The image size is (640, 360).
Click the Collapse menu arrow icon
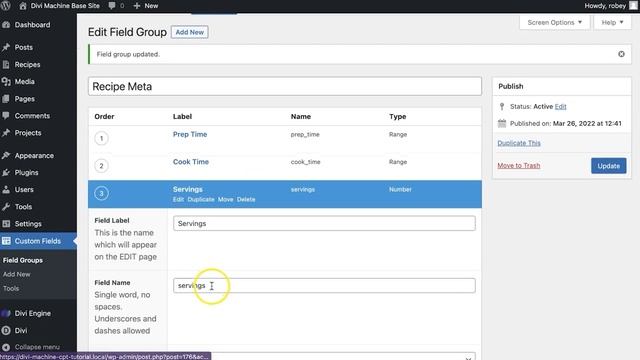click(6, 347)
